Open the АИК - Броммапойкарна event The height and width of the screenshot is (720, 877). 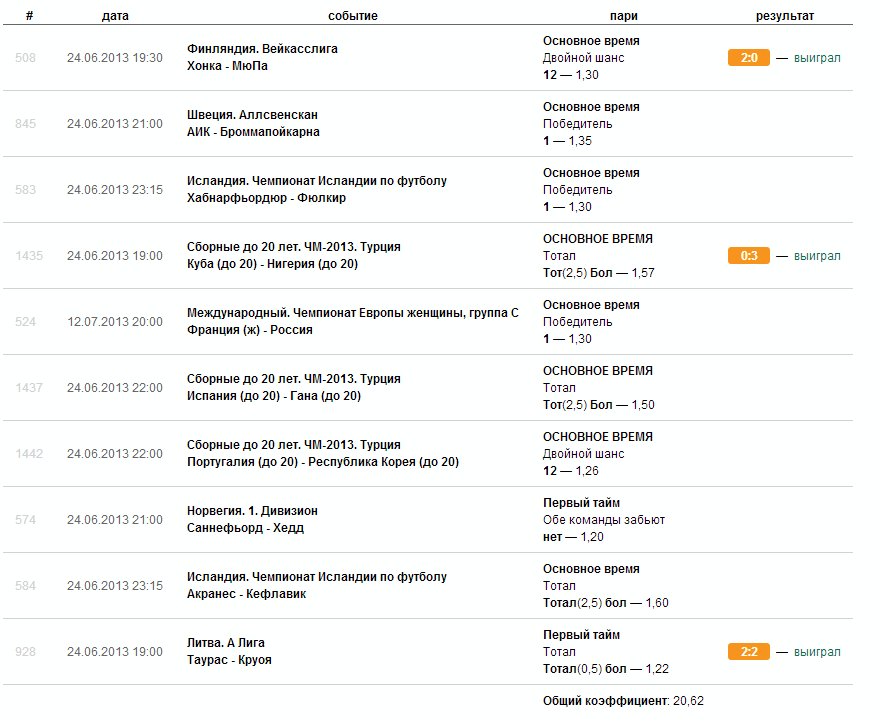pyautogui.click(x=253, y=132)
